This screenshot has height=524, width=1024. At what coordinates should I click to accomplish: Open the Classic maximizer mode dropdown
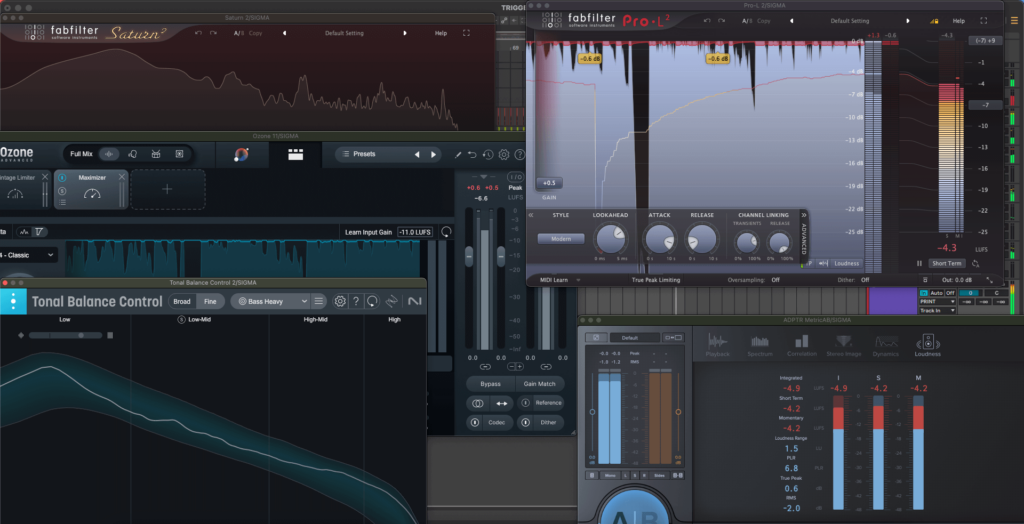click(28, 255)
